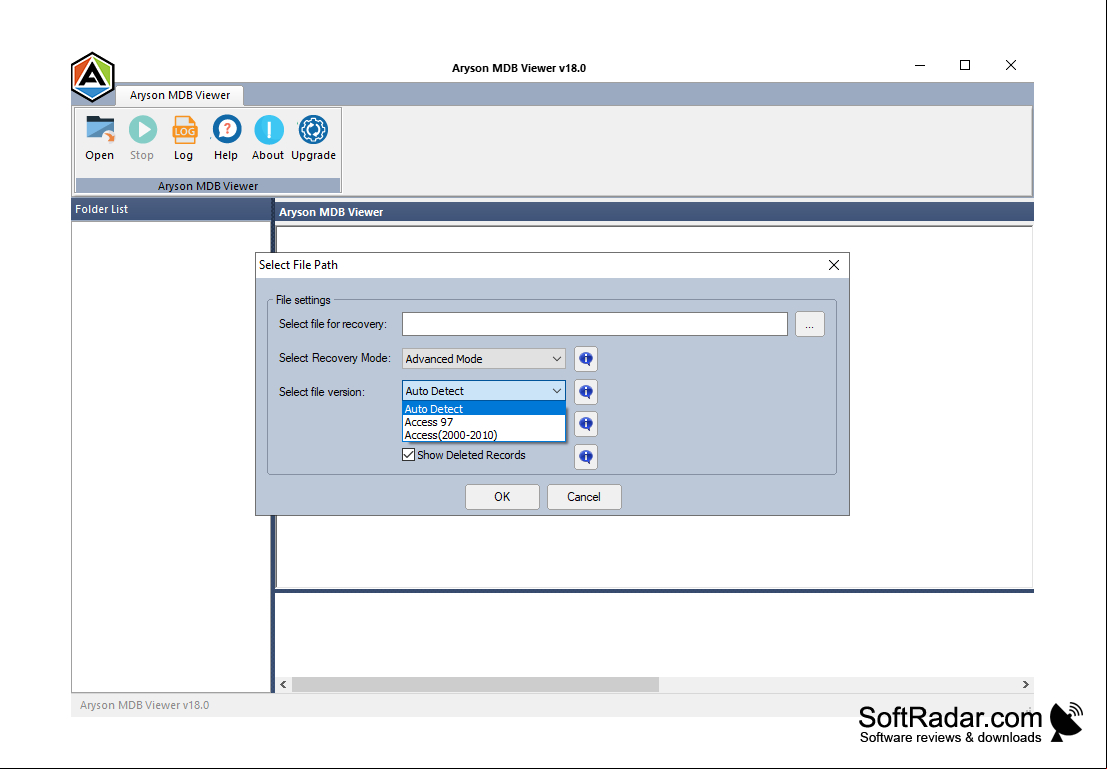Image resolution: width=1107 pixels, height=769 pixels.
Task: Click the Help icon
Action: pos(226,138)
